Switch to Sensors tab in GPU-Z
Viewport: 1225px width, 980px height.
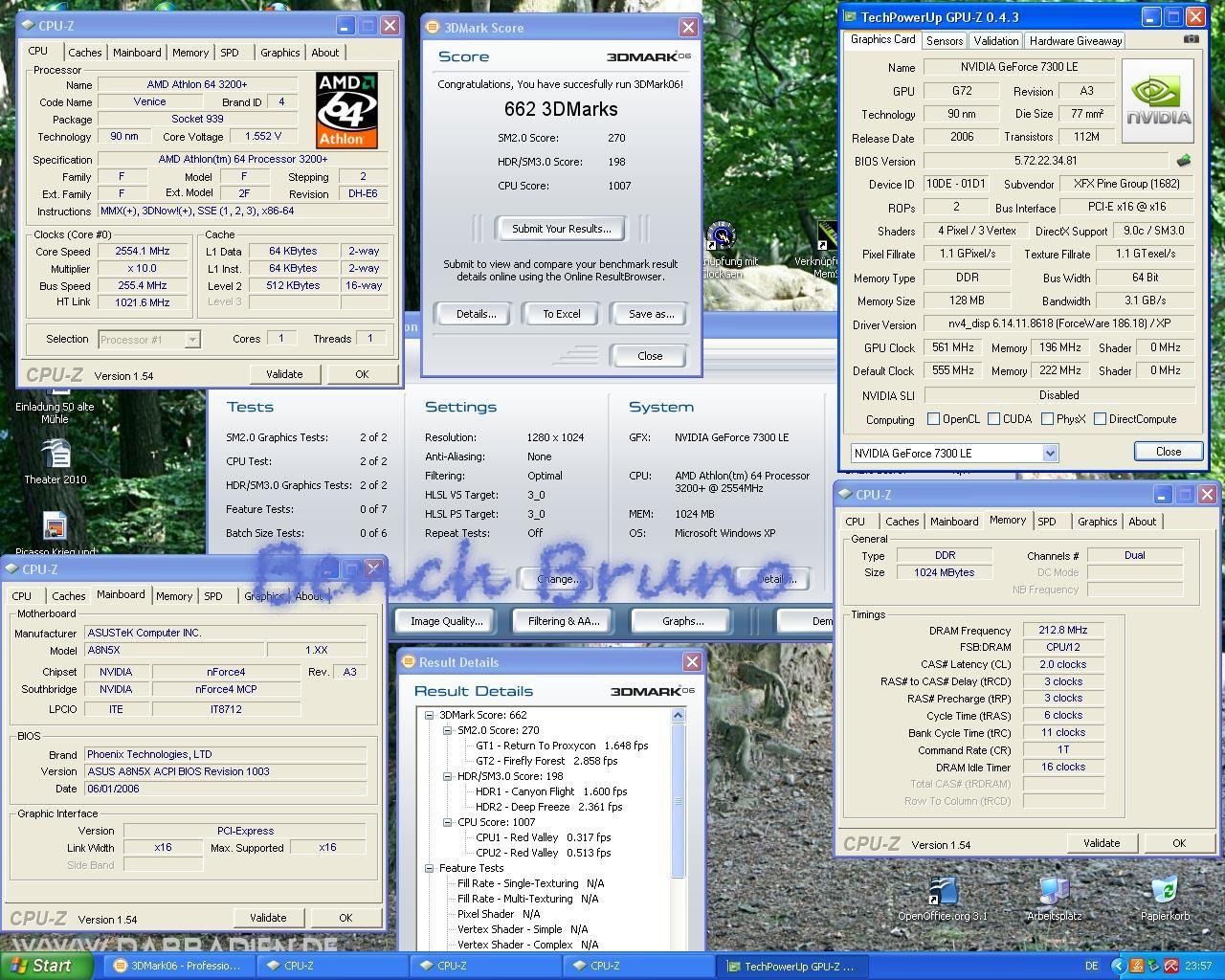[944, 41]
